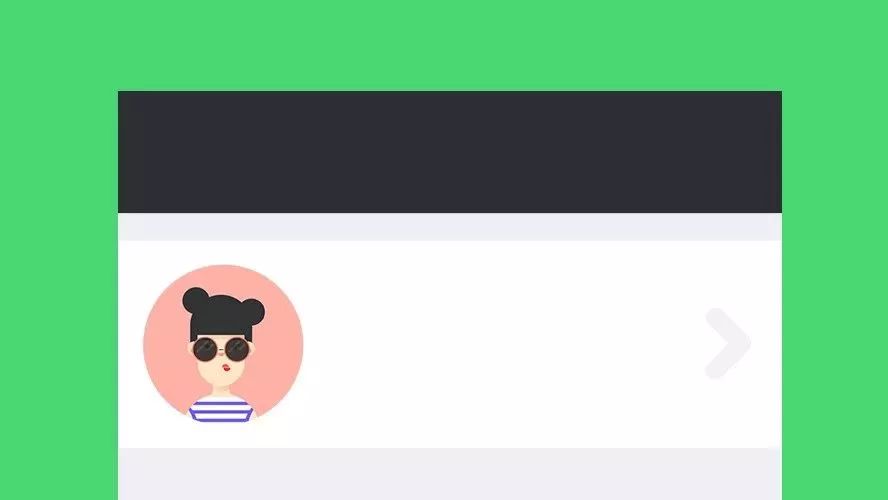Click the striped shirt on the avatar
Image resolution: width=888 pixels, height=500 pixels.
(221, 411)
